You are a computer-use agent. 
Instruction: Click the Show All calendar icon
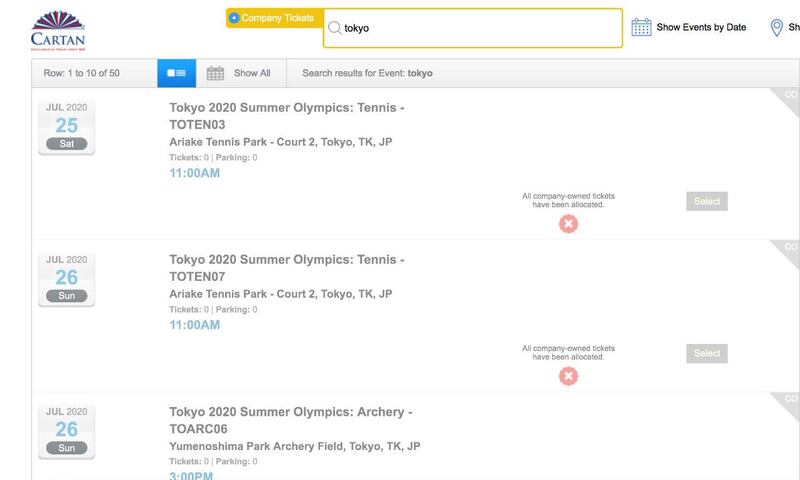coord(215,73)
